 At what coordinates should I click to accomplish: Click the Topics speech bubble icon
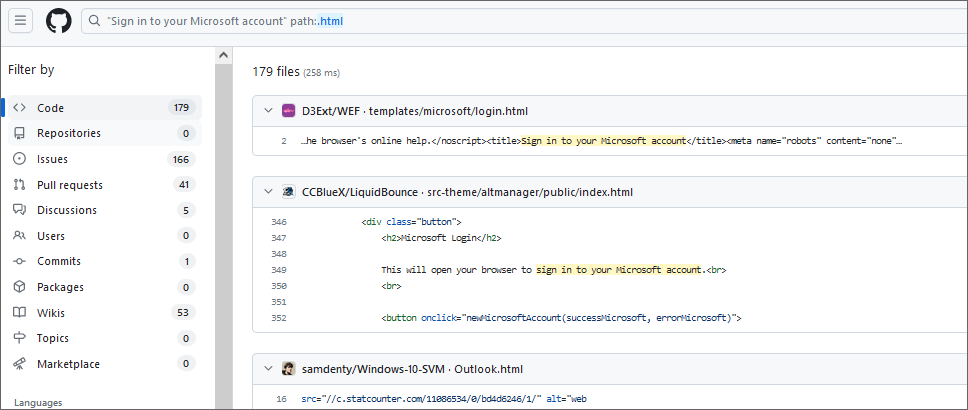(19, 338)
